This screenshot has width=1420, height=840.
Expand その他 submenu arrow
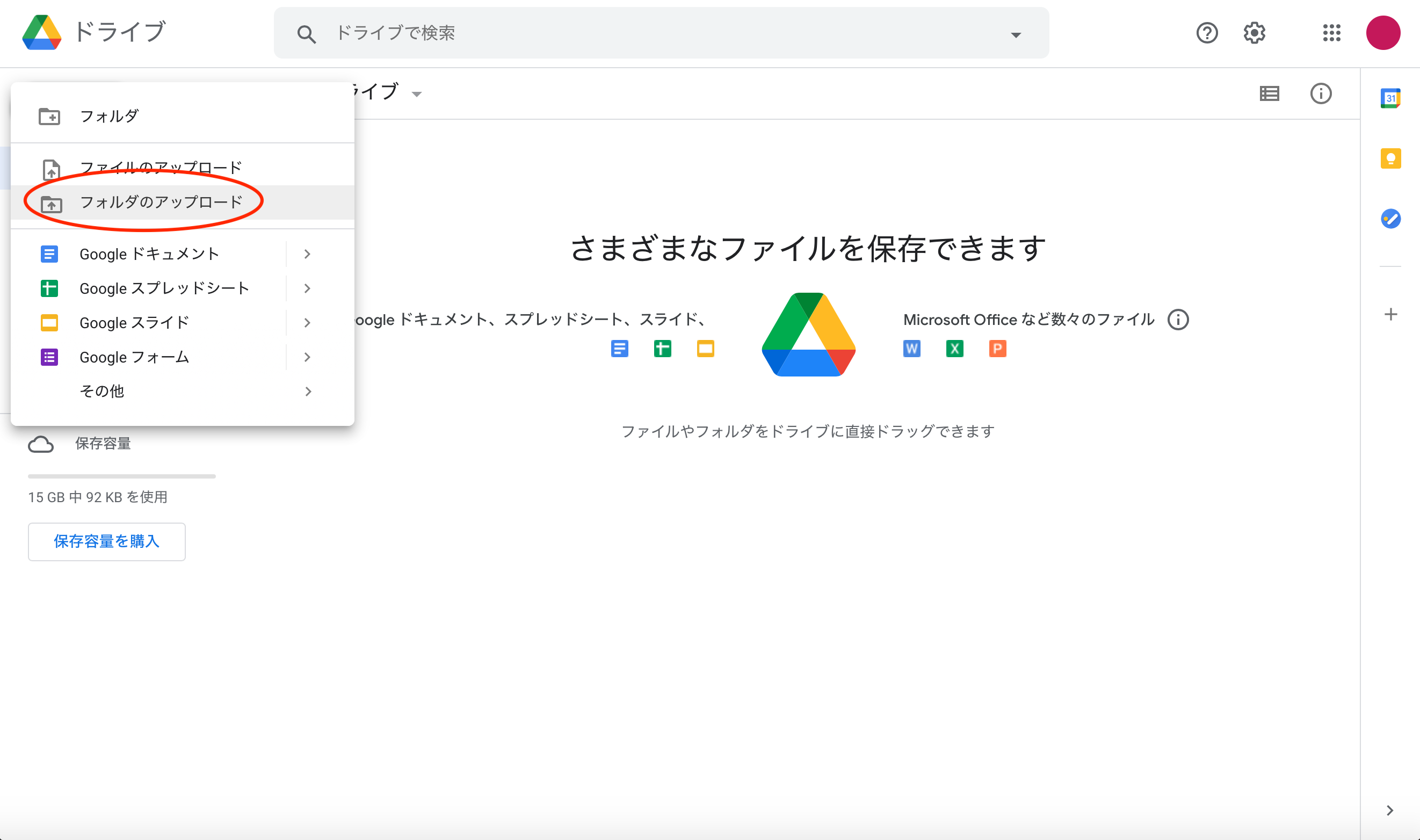(x=308, y=392)
